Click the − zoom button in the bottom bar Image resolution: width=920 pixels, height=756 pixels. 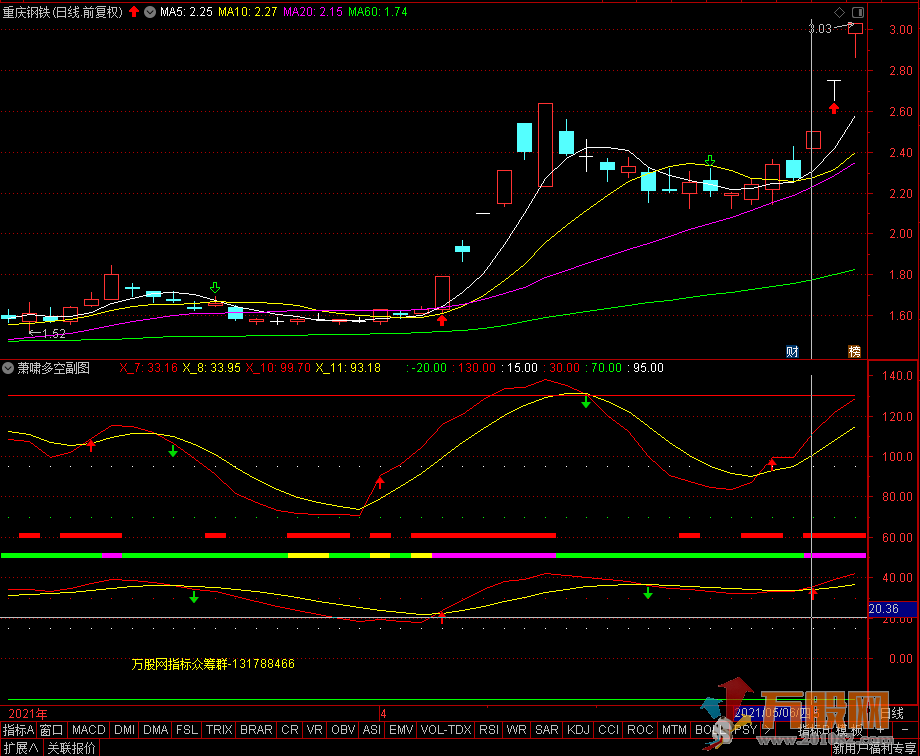click(904, 730)
